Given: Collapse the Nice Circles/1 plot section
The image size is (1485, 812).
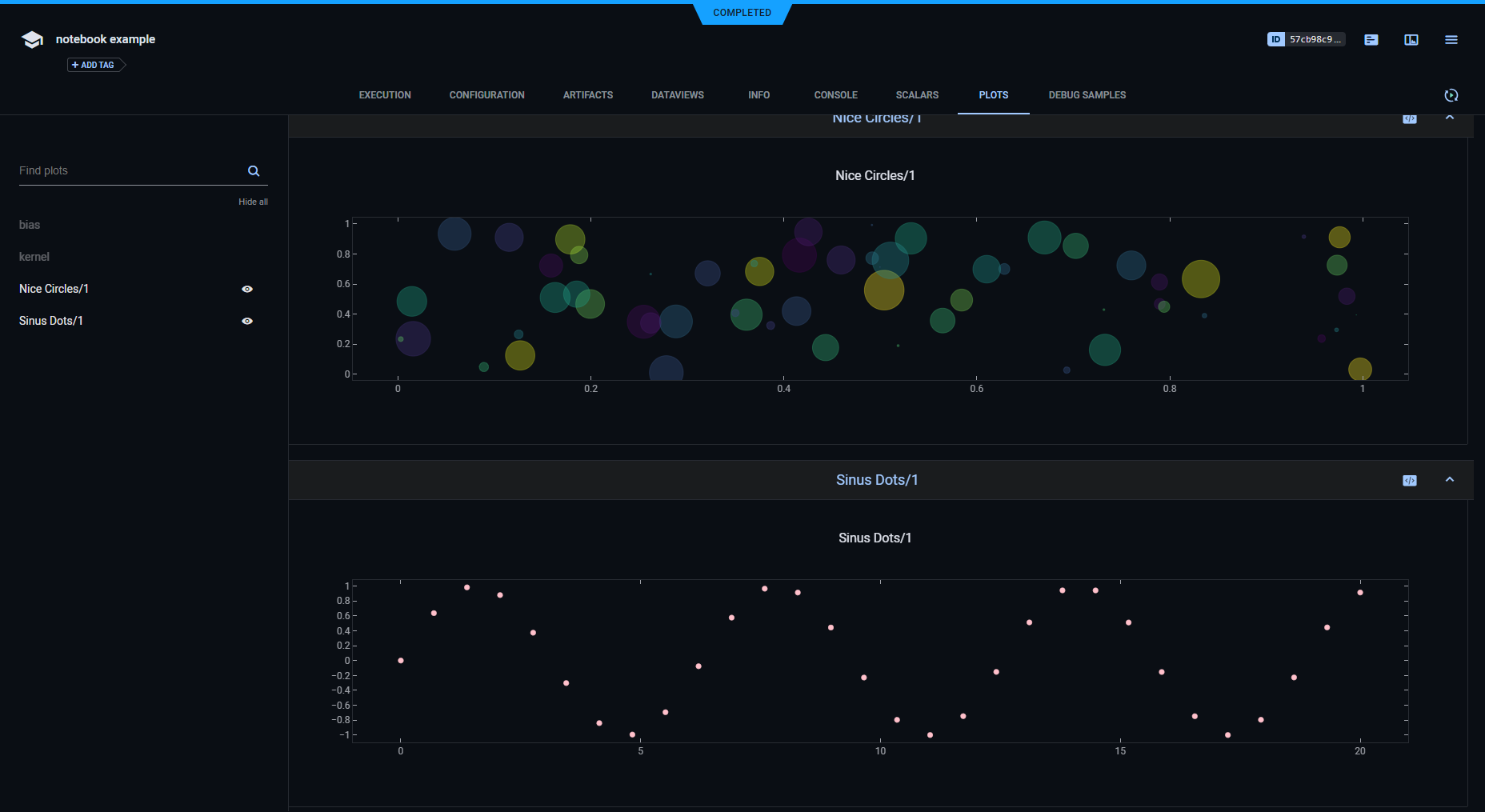Looking at the screenshot, I should pos(1450,118).
